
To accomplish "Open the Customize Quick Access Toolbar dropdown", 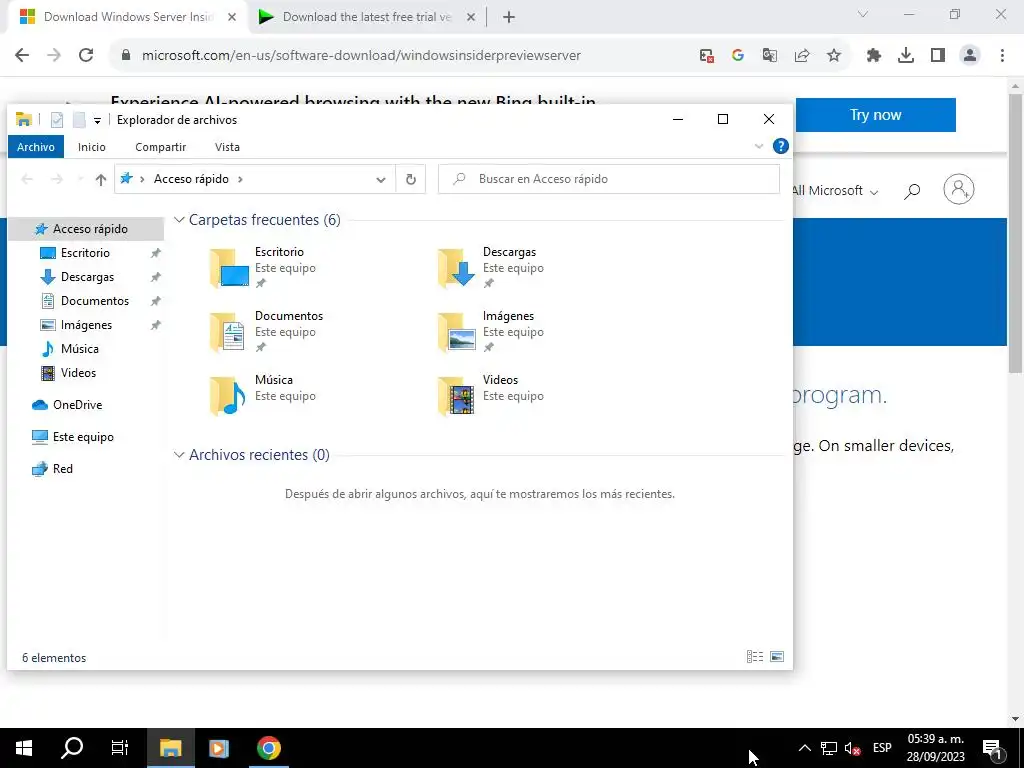I will pos(97,120).
